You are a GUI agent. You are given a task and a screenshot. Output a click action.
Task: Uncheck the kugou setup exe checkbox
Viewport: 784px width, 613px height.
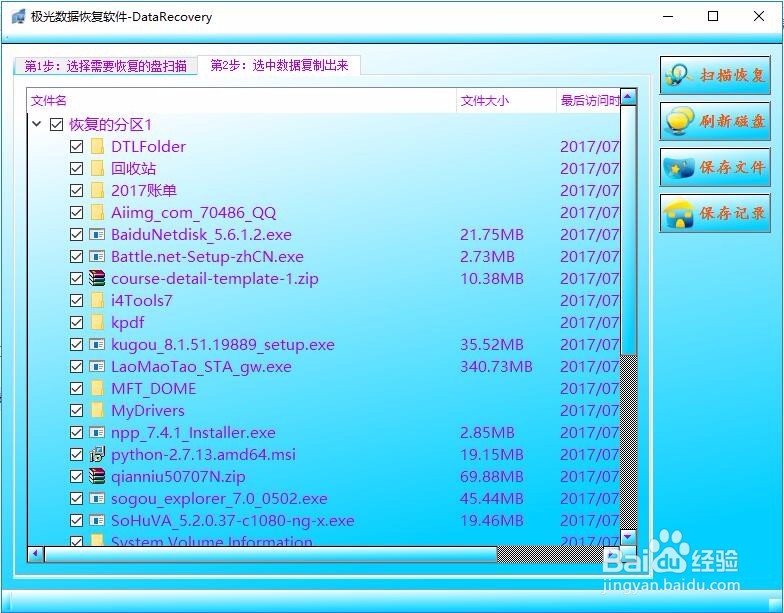pyautogui.click(x=76, y=344)
